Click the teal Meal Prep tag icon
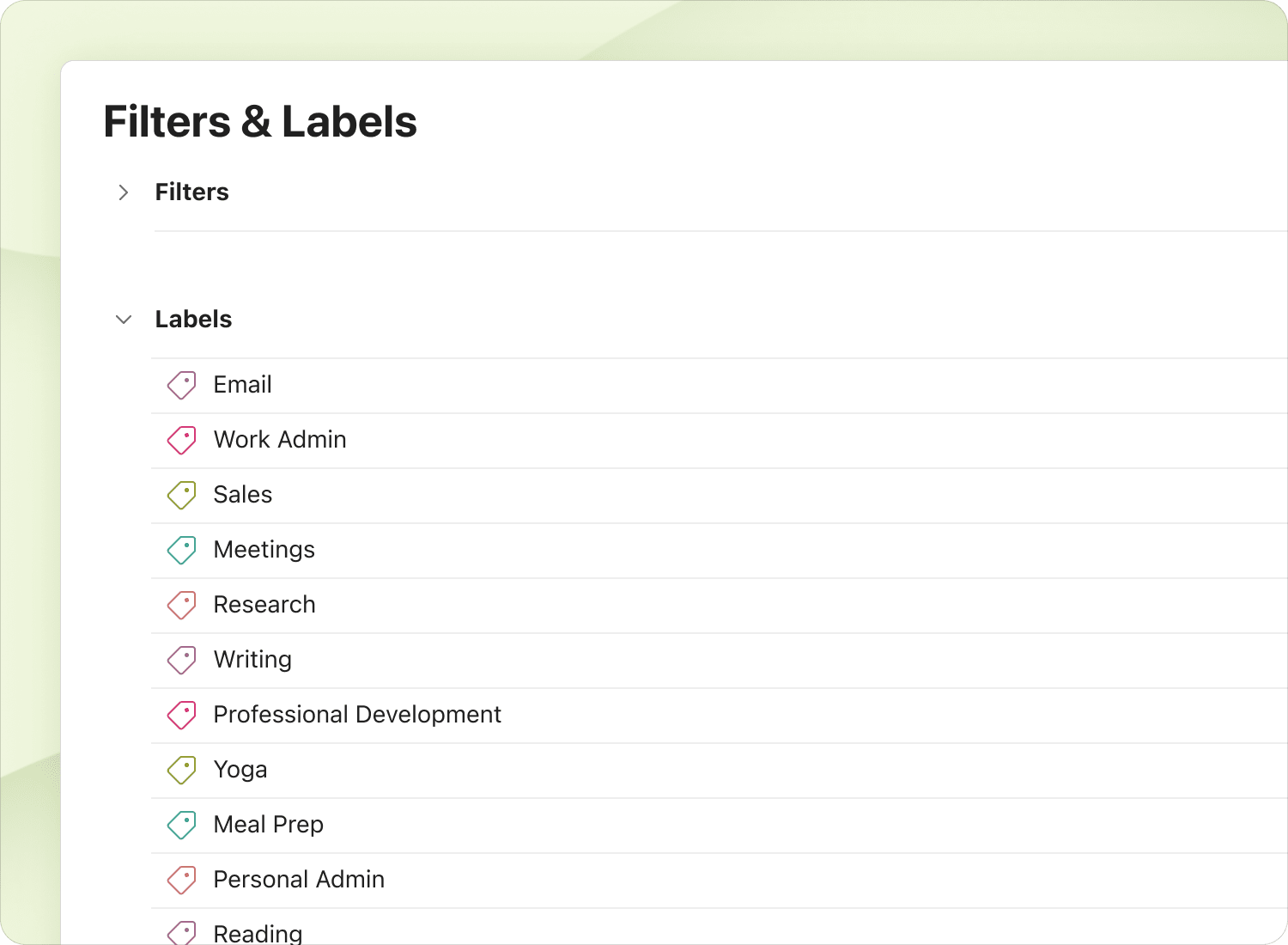 coord(182,825)
